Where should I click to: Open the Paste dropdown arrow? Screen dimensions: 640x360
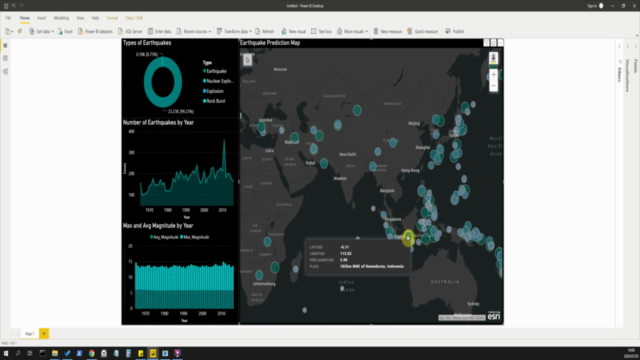coord(12,31)
